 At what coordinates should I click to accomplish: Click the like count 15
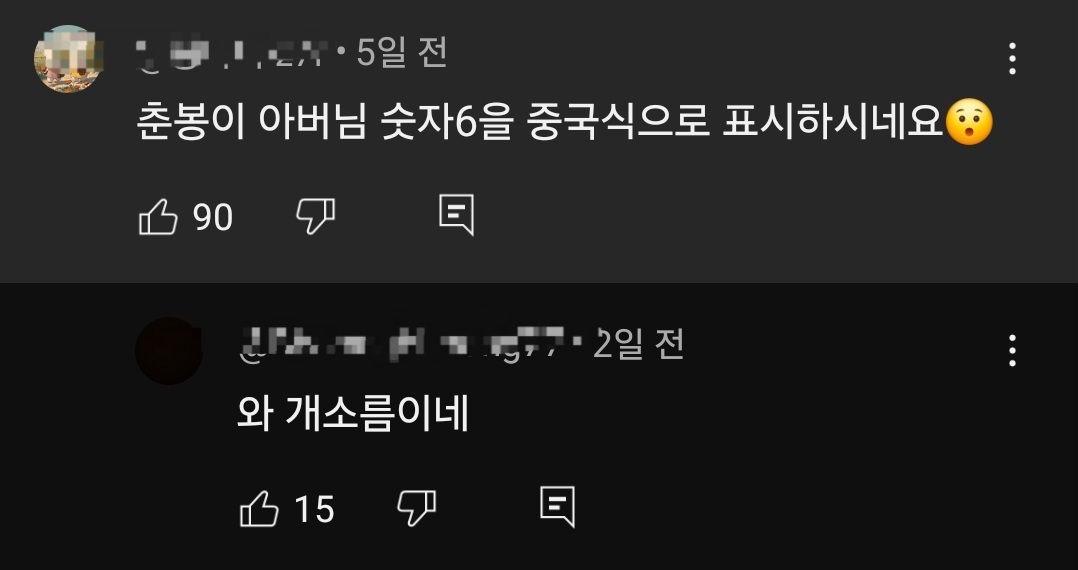click(x=314, y=510)
